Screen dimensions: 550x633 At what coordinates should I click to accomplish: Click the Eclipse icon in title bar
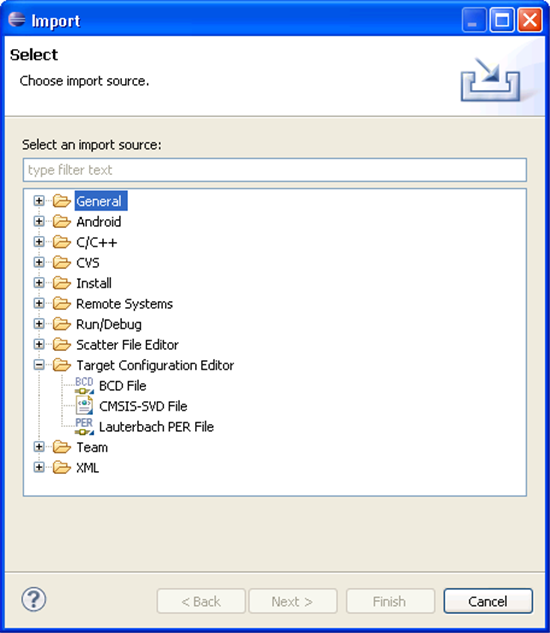[17, 19]
